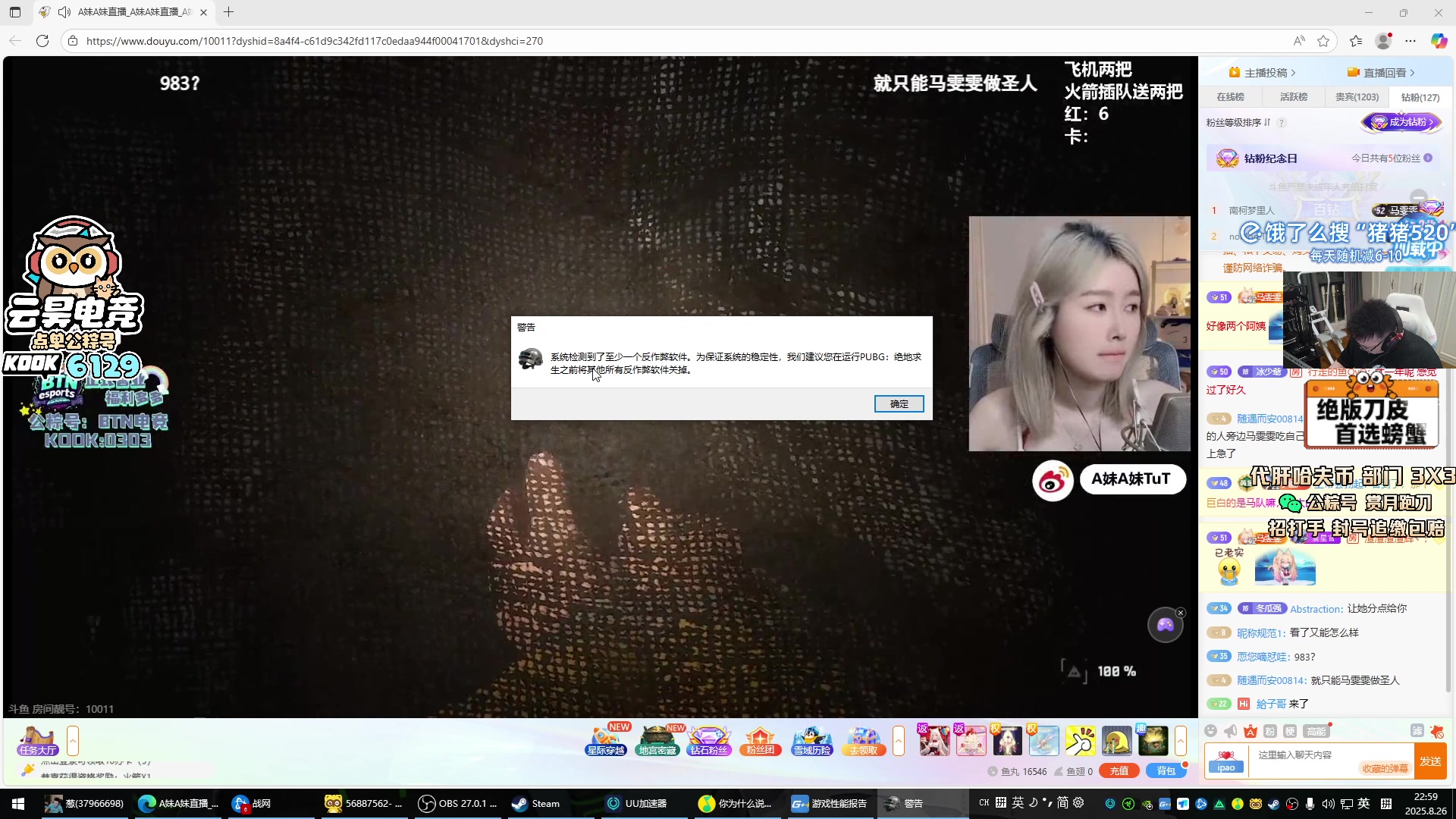
Task: Click username Abstraction in chat
Action: (1316, 609)
